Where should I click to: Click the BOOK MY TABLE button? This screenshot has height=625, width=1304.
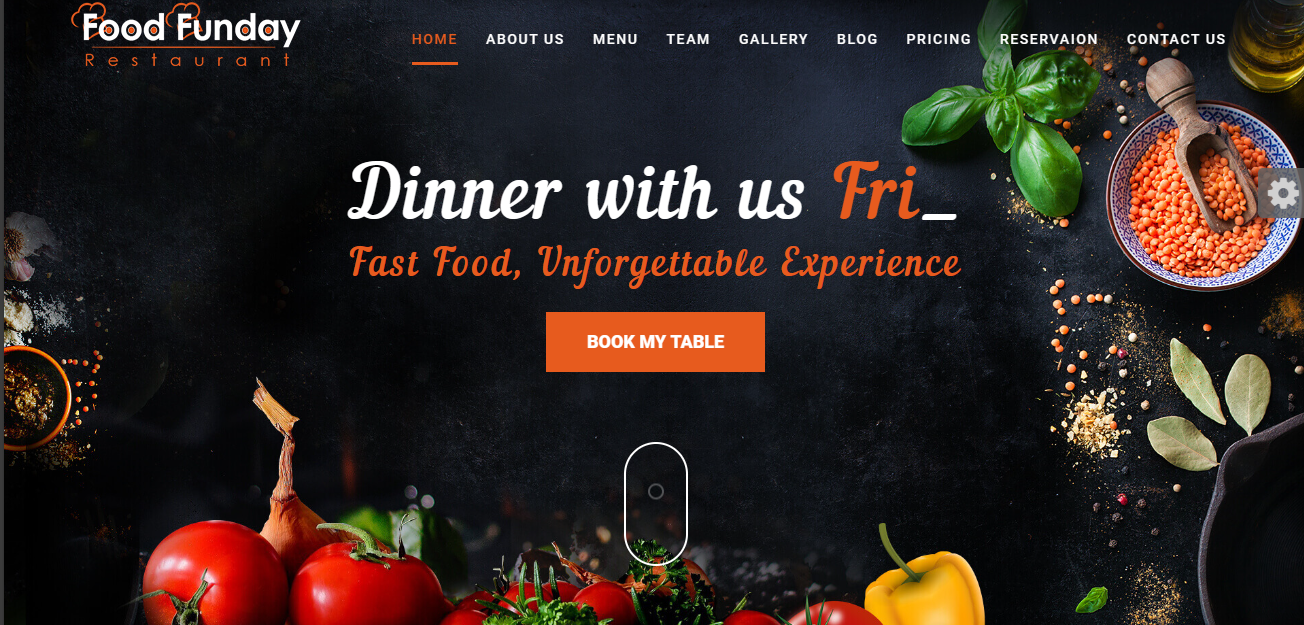coord(655,342)
